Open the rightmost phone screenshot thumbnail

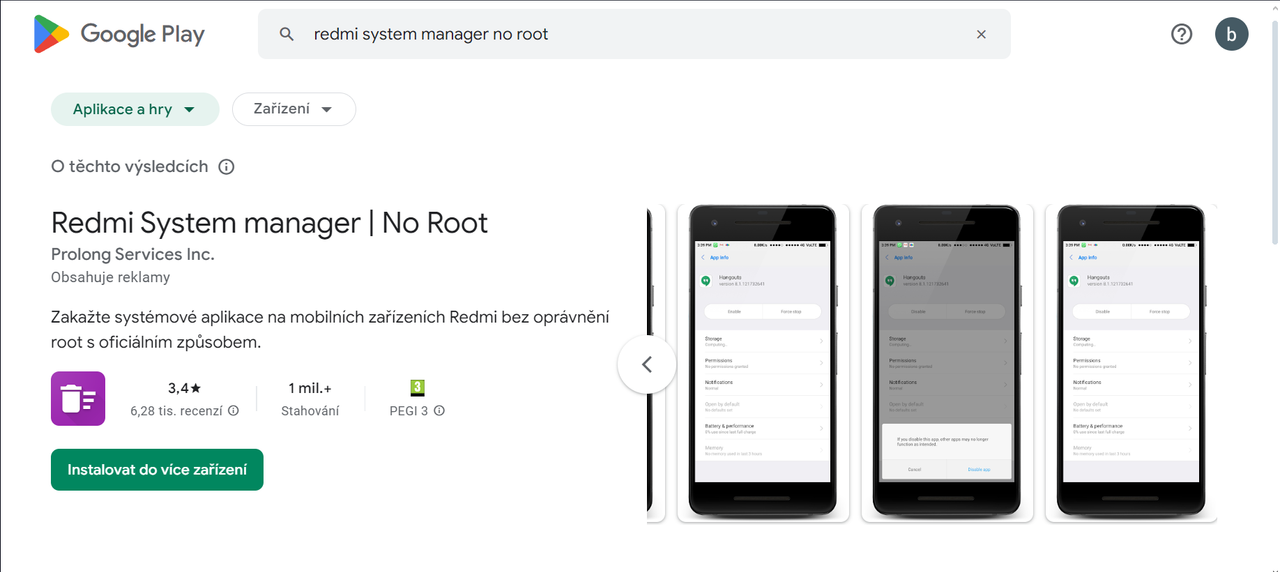1131,364
